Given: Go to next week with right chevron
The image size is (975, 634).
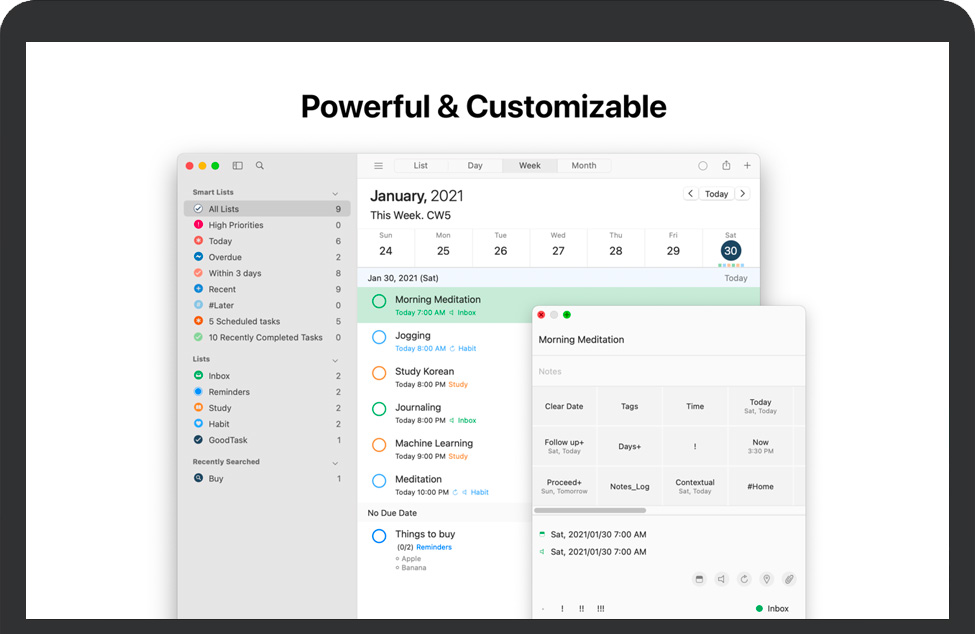Looking at the screenshot, I should point(742,193).
